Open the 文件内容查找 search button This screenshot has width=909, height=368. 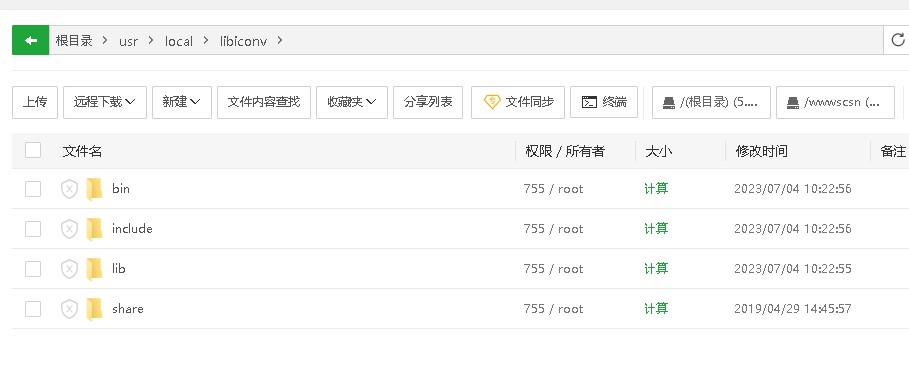(264, 103)
